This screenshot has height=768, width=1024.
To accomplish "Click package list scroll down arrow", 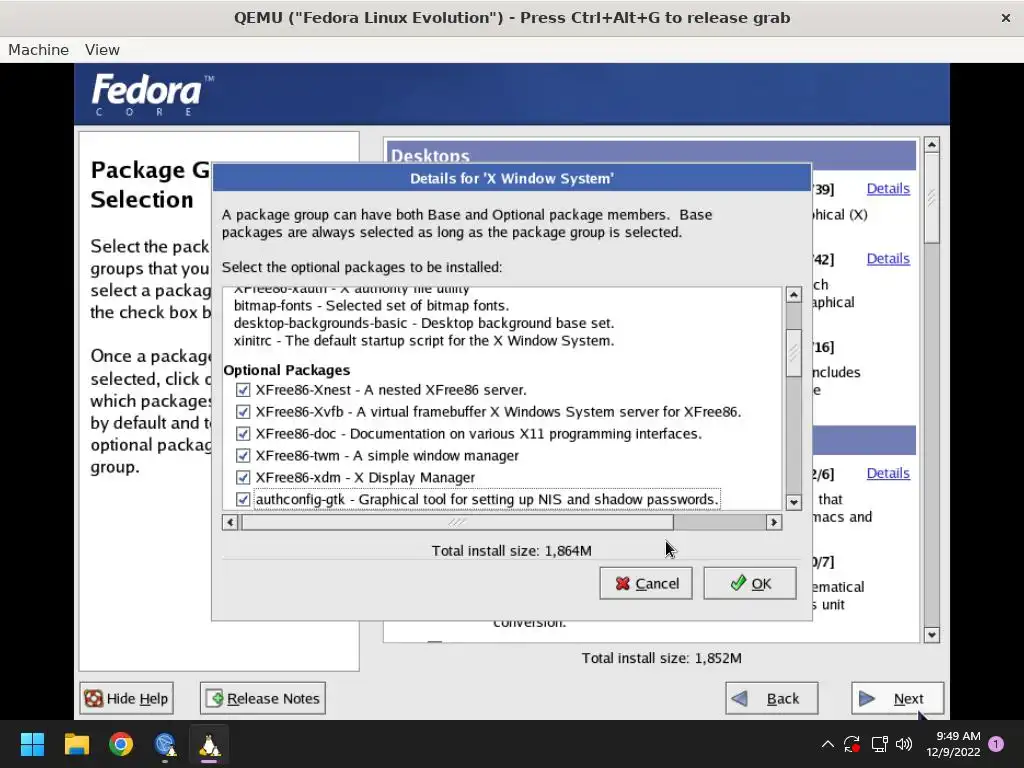I will tap(793, 502).
